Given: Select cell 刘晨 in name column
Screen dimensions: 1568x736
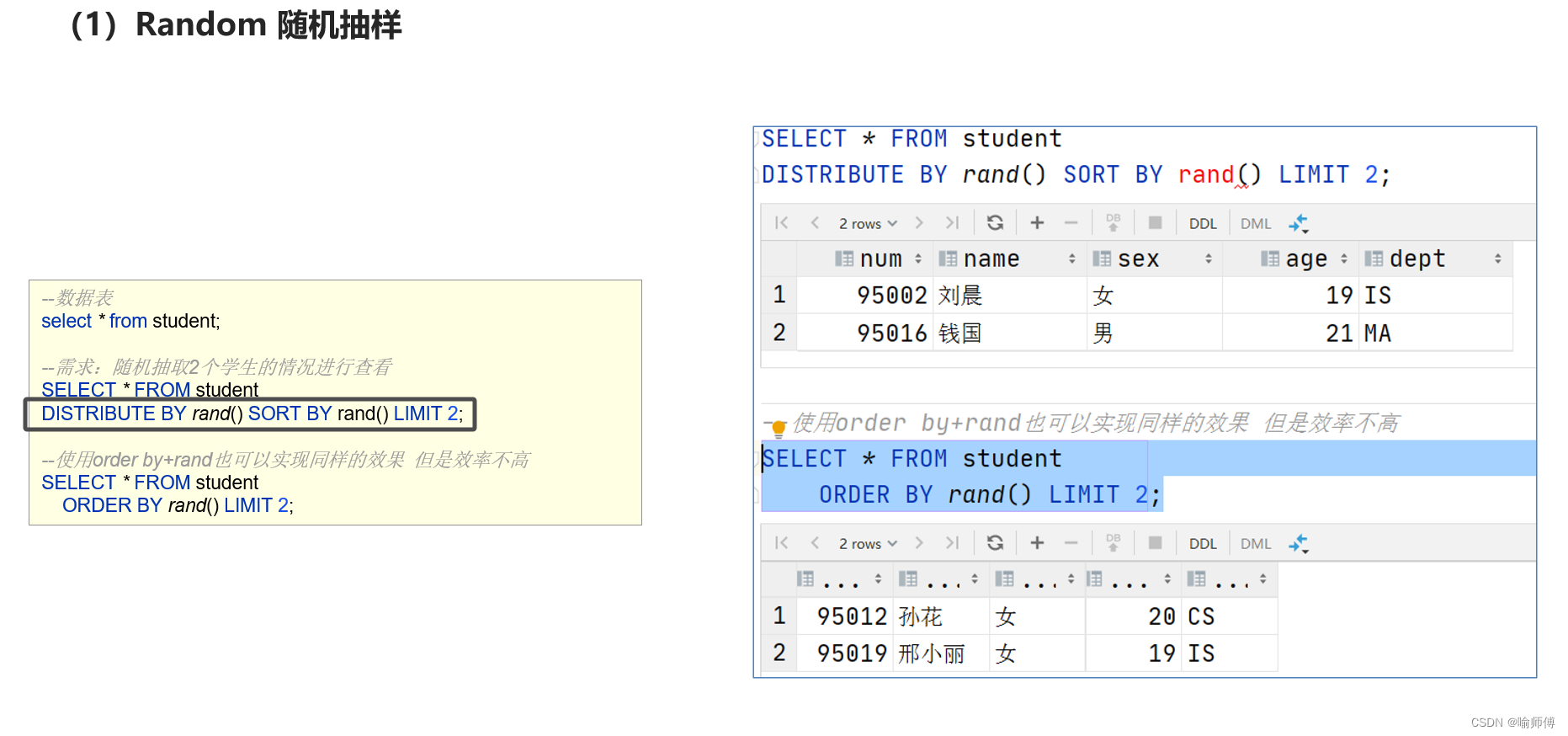Looking at the screenshot, I should point(1009,295).
